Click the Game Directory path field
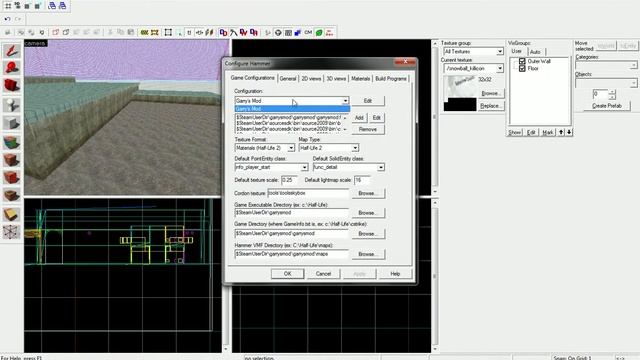This screenshot has height=360, width=640. coord(291,233)
